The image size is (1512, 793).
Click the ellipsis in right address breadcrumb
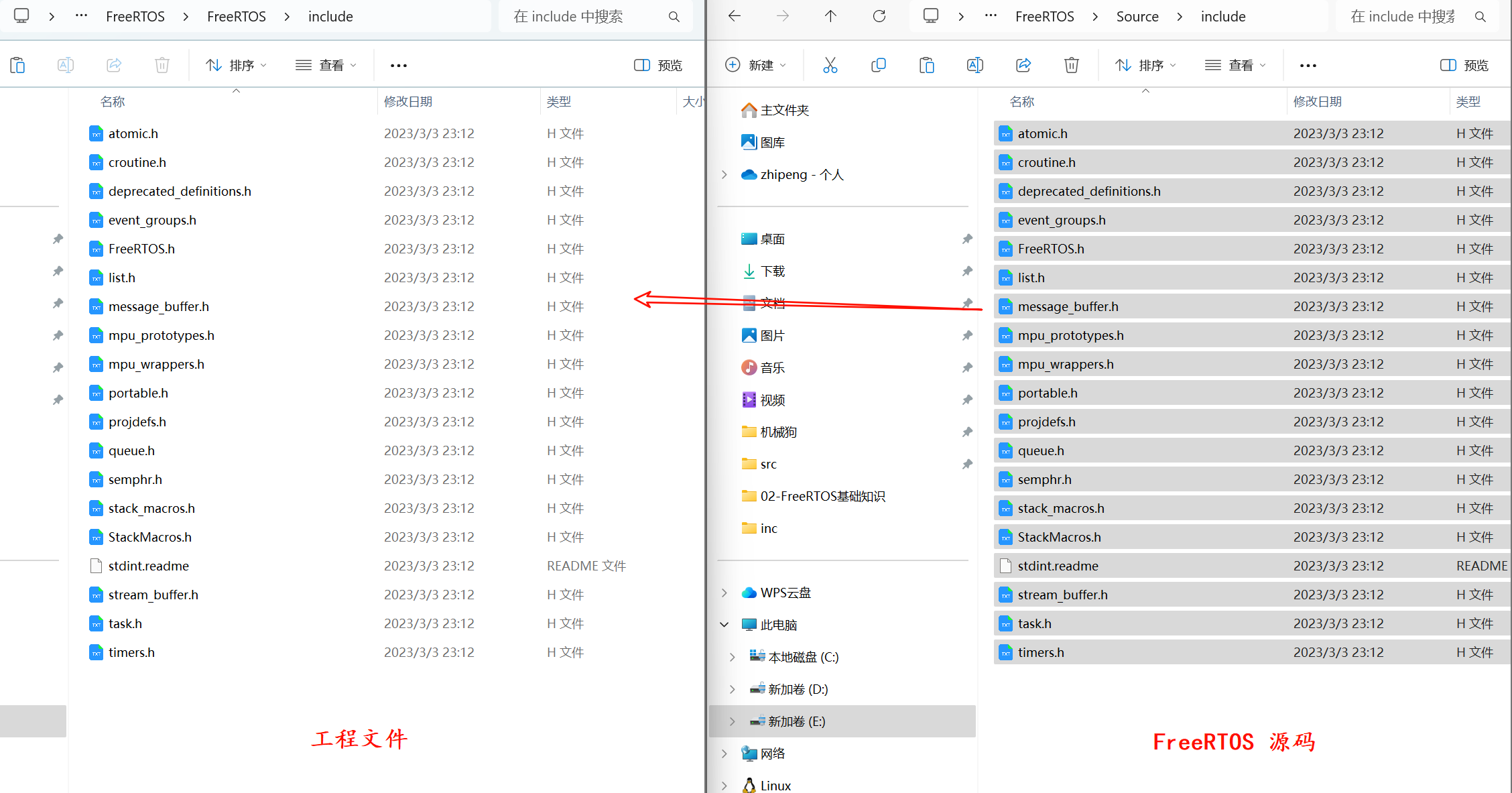pos(991,16)
